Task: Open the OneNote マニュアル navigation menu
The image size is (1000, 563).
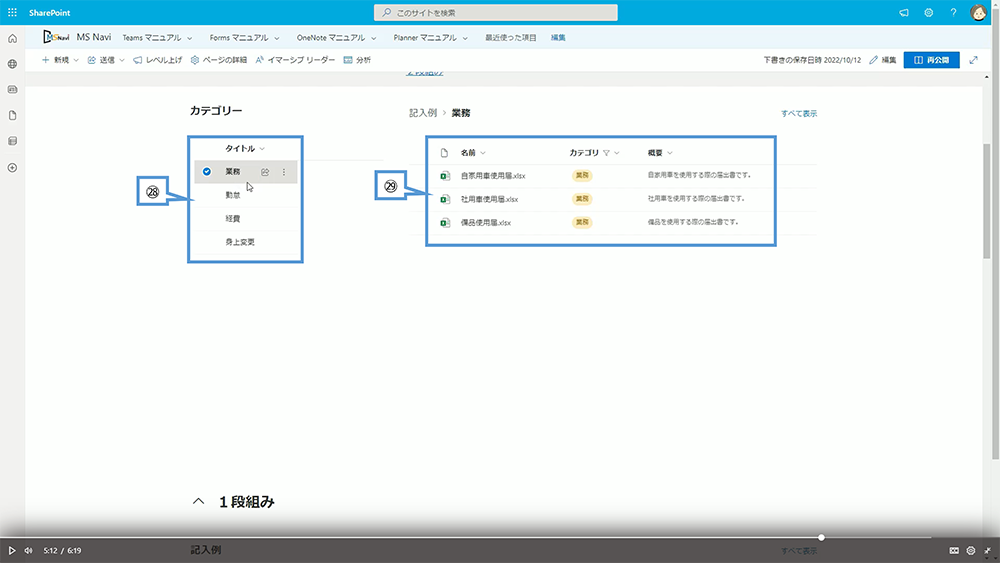Action: [336, 38]
